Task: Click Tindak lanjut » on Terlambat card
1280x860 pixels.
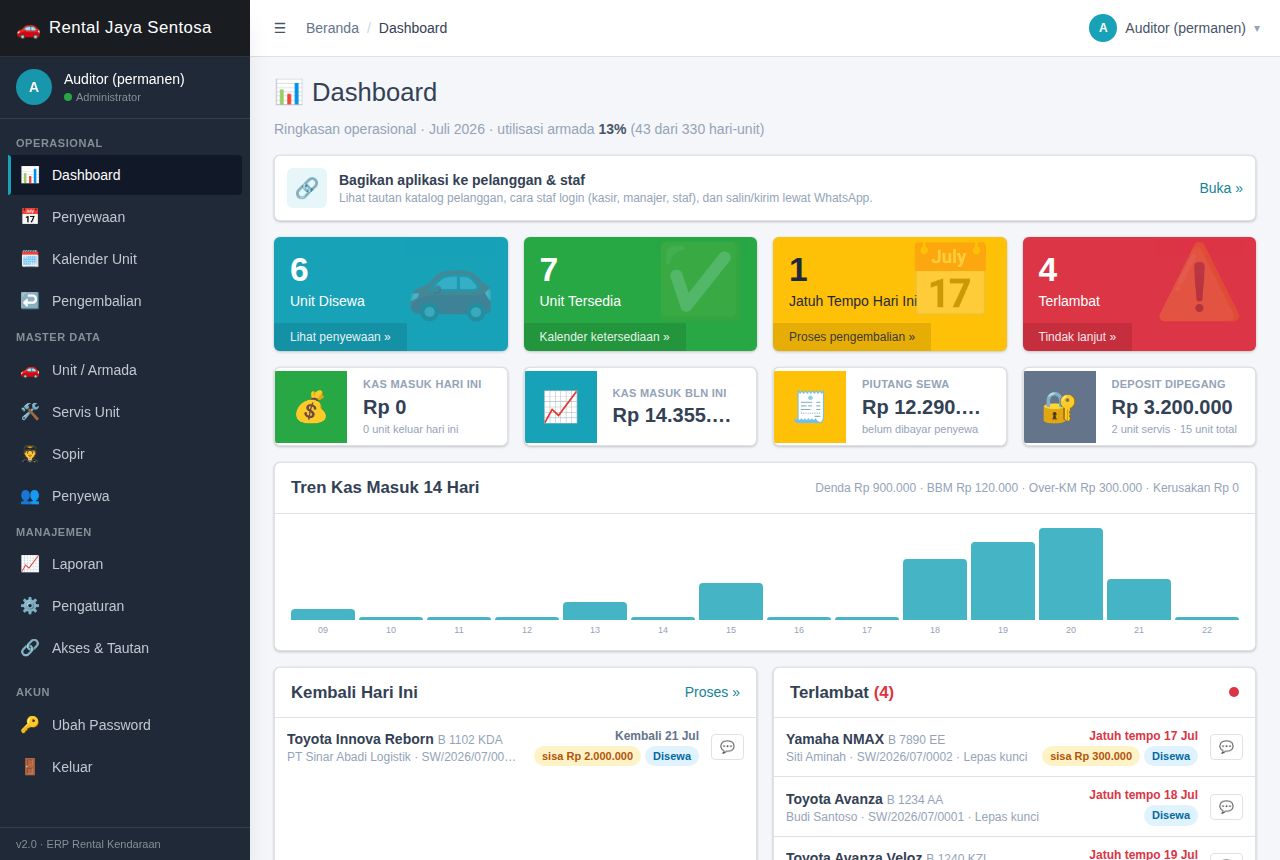Action: [1077, 337]
